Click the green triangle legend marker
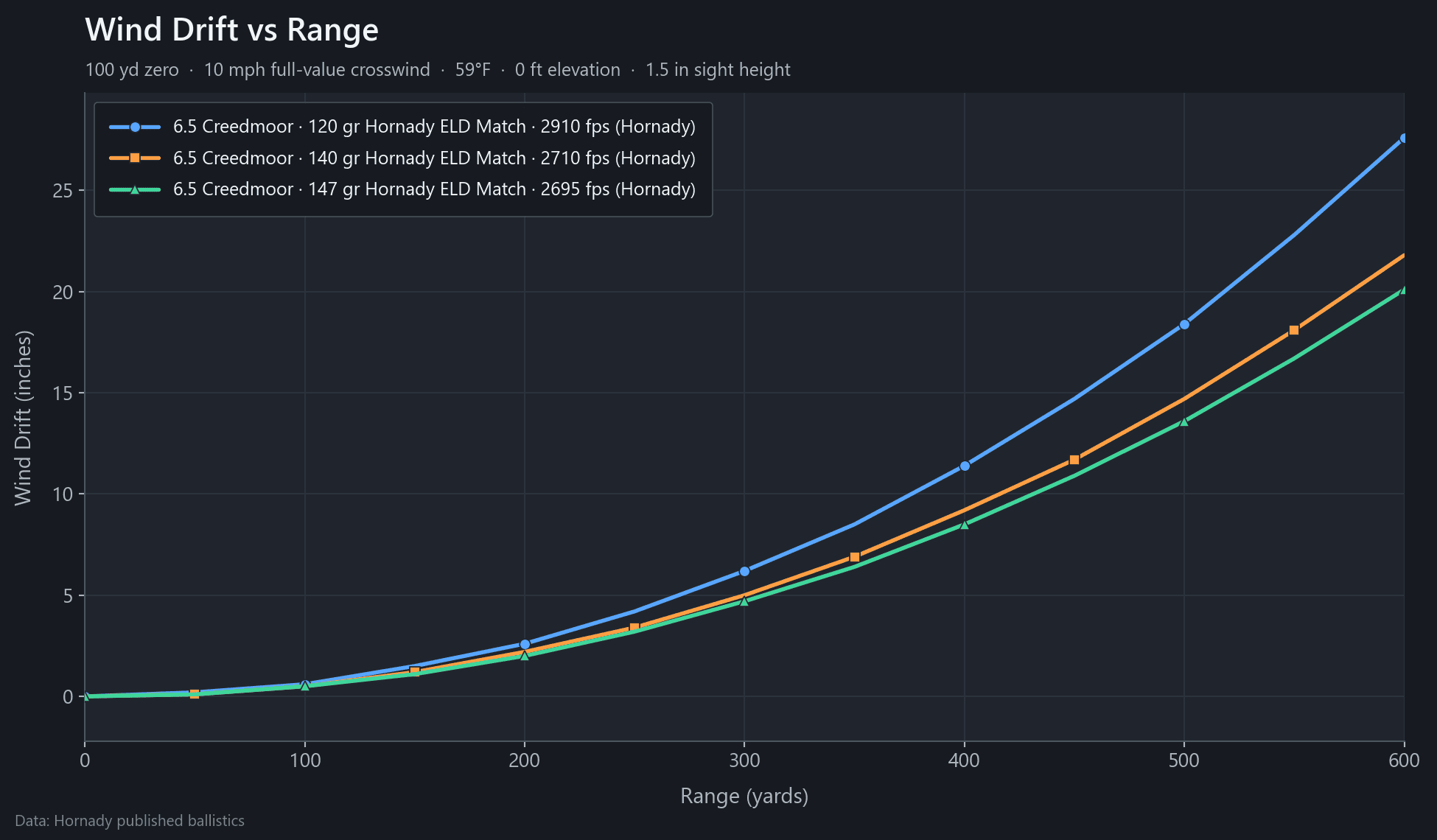1437x840 pixels. tap(135, 189)
